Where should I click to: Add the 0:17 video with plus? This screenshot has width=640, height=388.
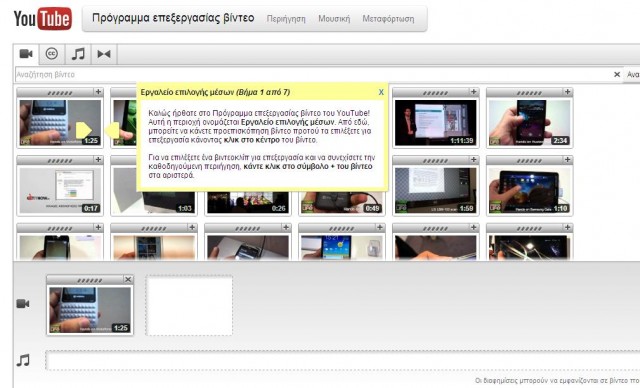(x=98, y=160)
